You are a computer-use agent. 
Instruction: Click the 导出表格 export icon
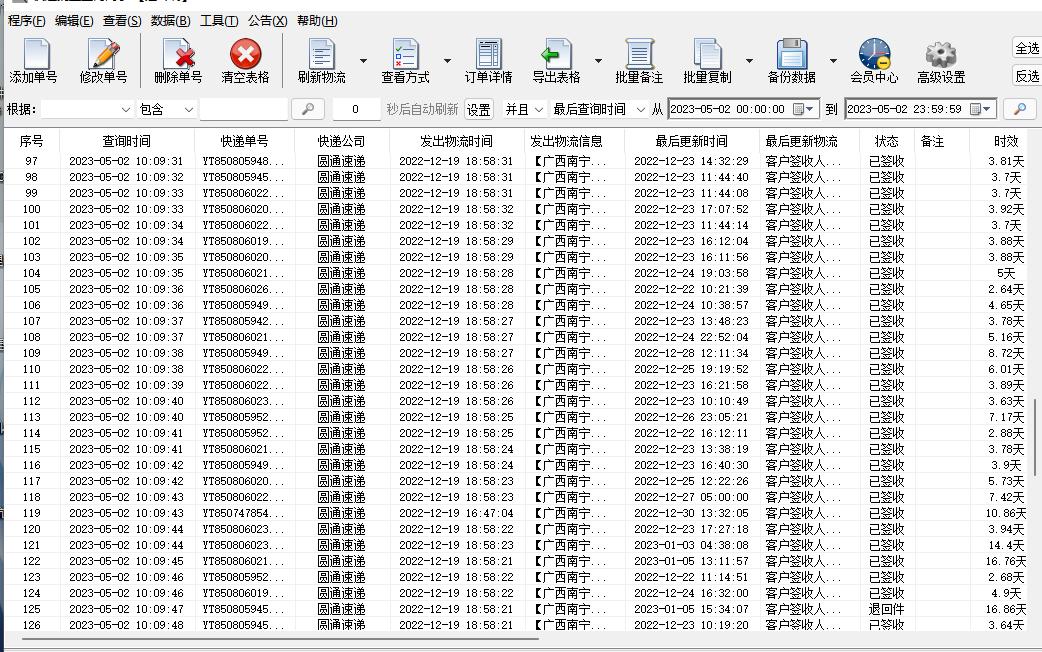coord(556,58)
